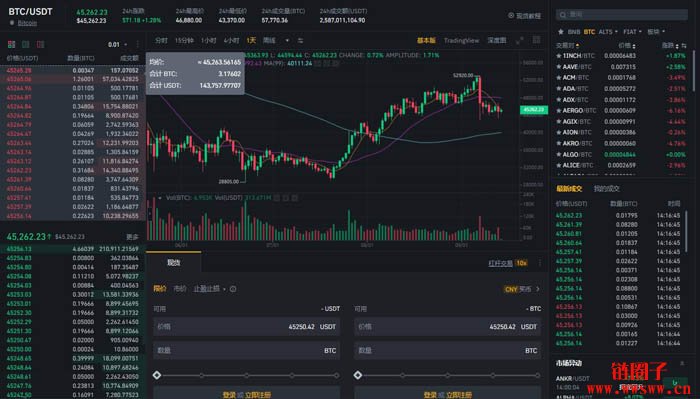Show only sell orders in order book
The width and height of the screenshot is (700, 399).
pyautogui.click(x=41, y=44)
